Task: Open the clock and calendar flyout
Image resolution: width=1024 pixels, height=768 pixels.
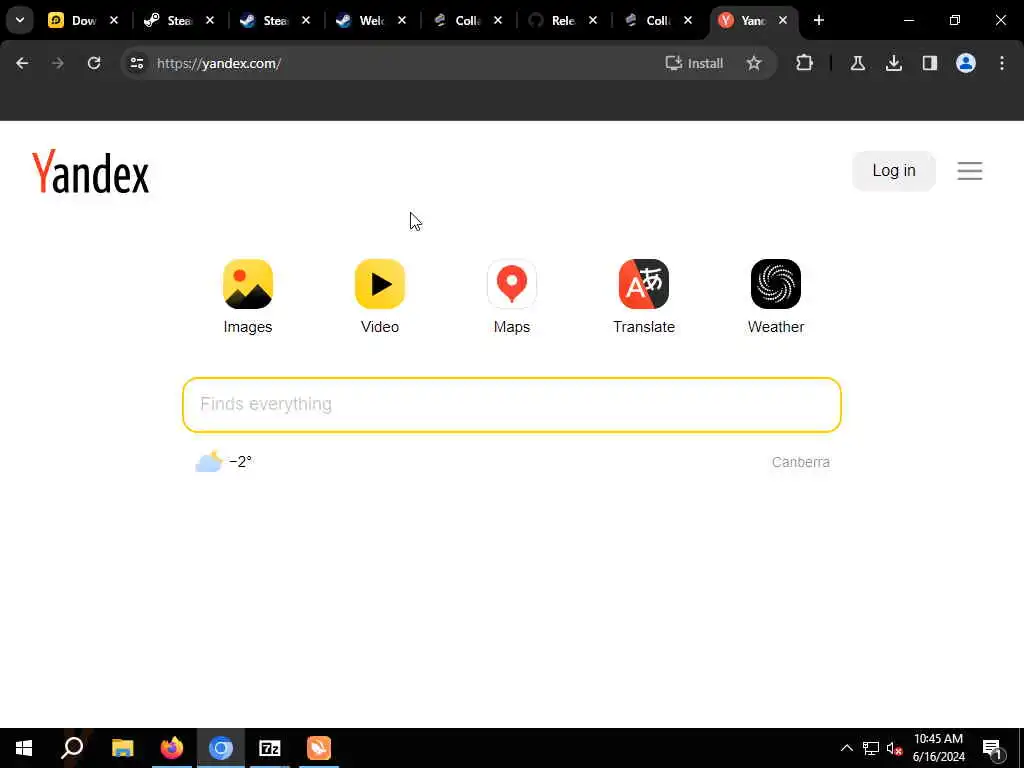Action: point(938,748)
